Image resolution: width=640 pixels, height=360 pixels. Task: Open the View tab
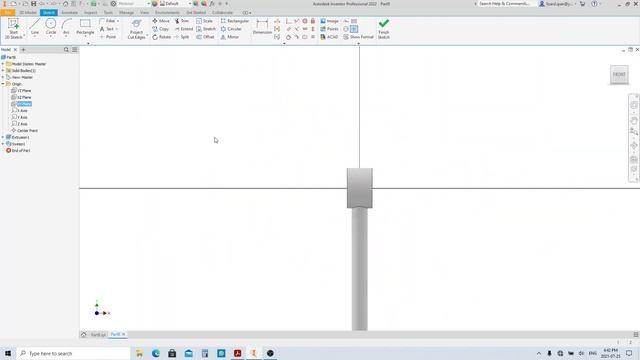pyautogui.click(x=144, y=13)
